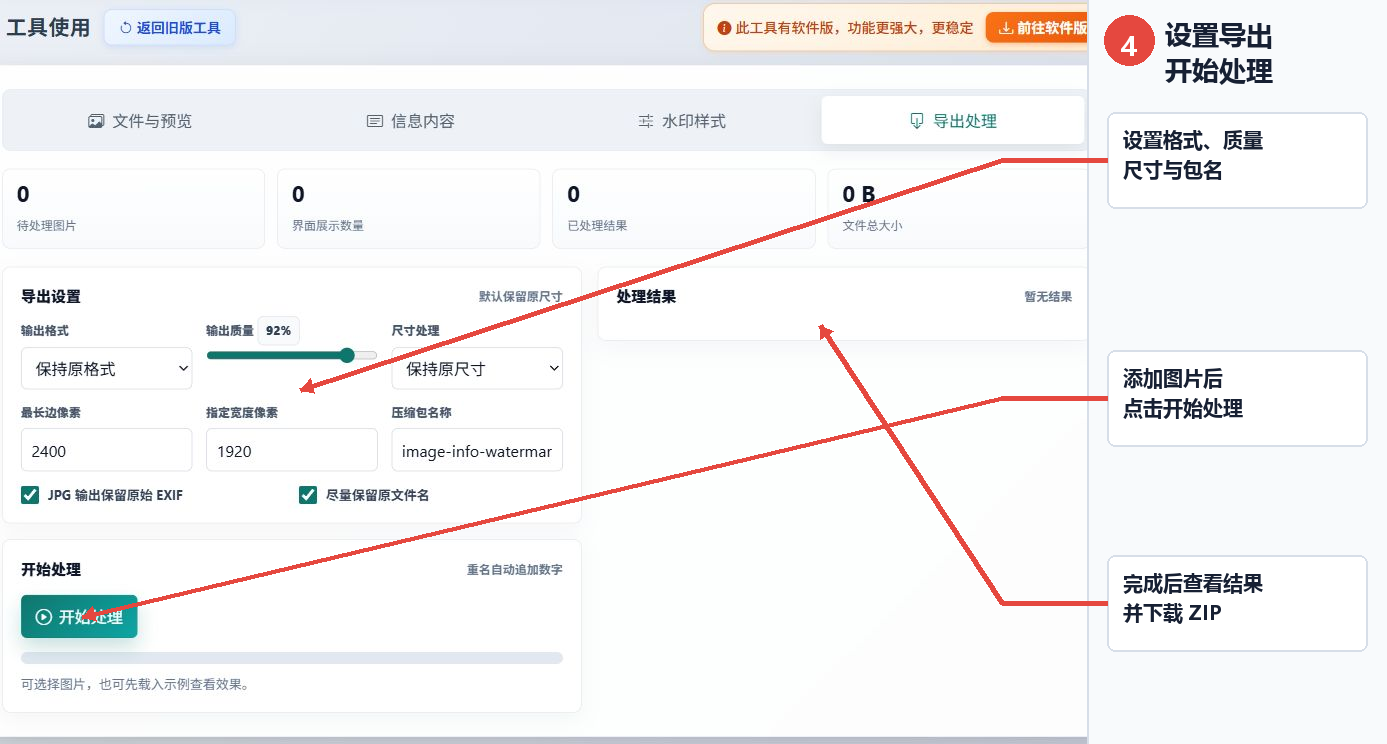Click the 待处理图片 counter card

click(134, 208)
